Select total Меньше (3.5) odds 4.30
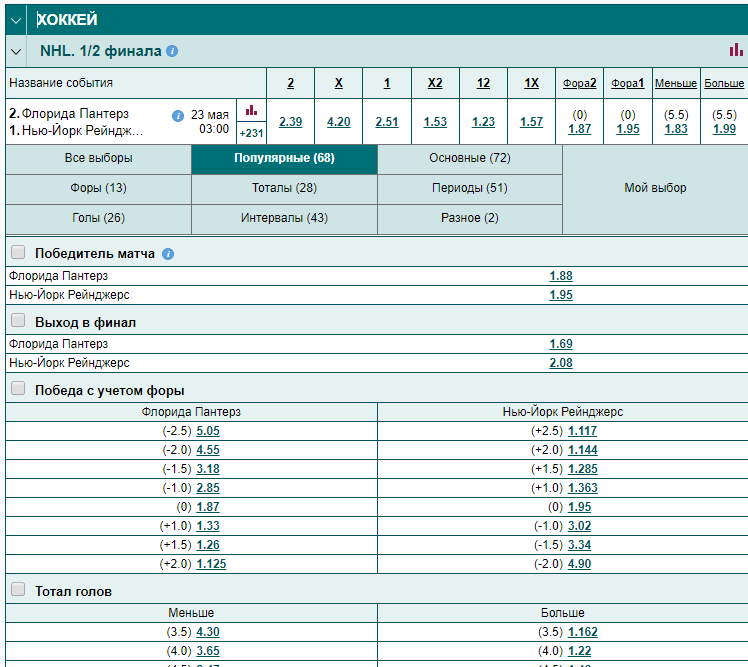The height and width of the screenshot is (667, 748). point(208,632)
